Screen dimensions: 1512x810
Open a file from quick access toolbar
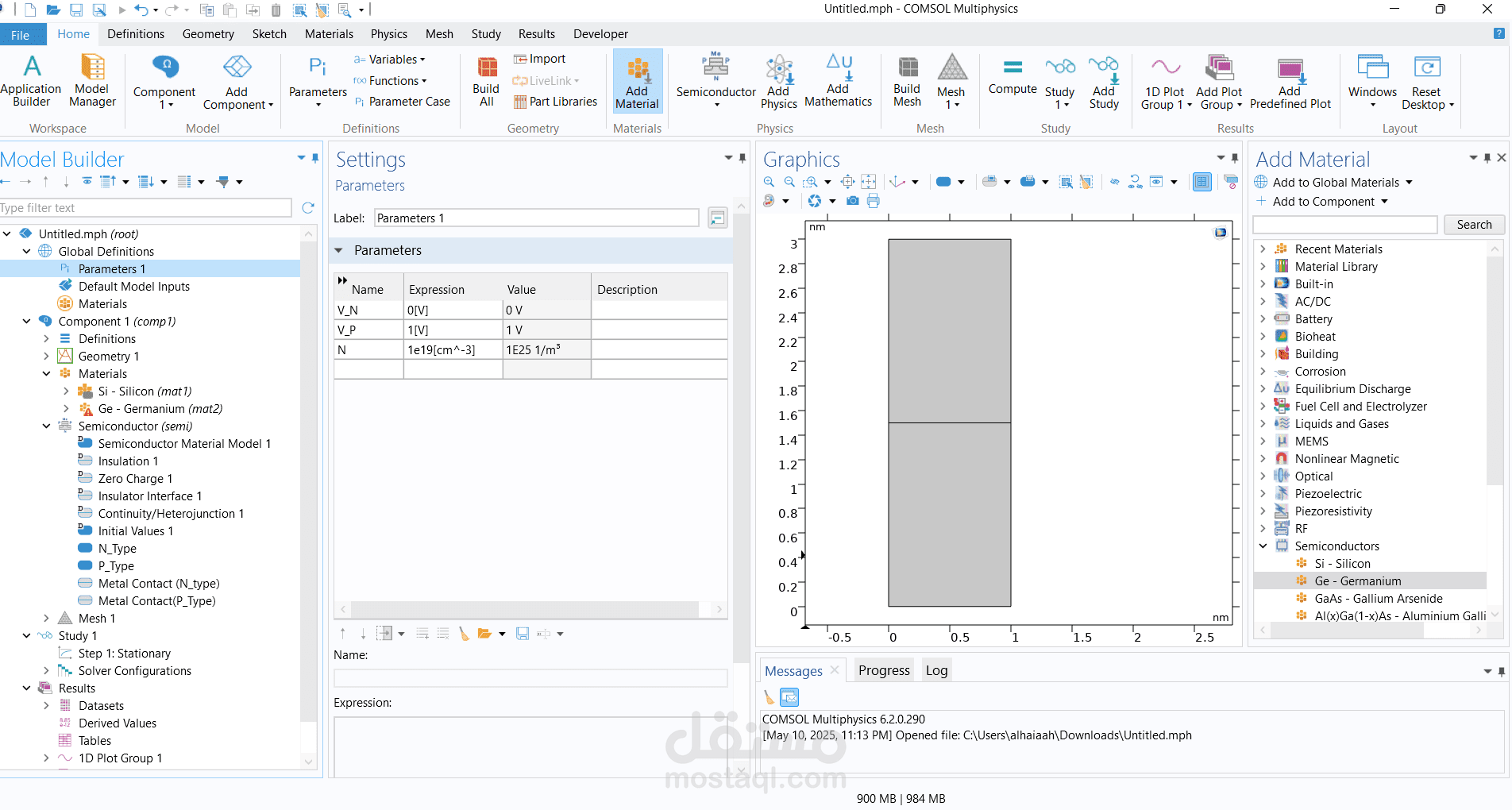53,10
